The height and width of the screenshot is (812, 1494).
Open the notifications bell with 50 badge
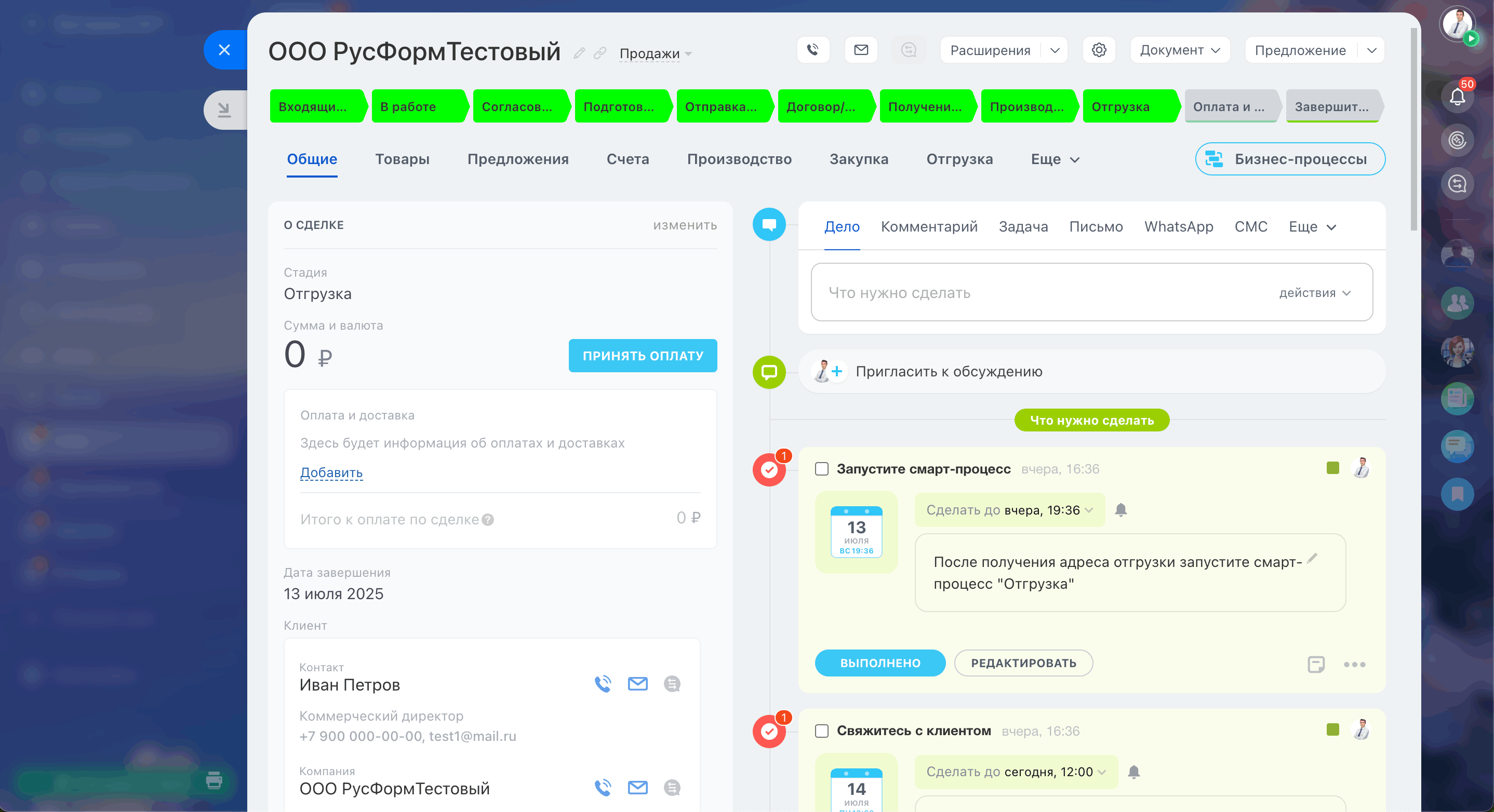tap(1457, 96)
